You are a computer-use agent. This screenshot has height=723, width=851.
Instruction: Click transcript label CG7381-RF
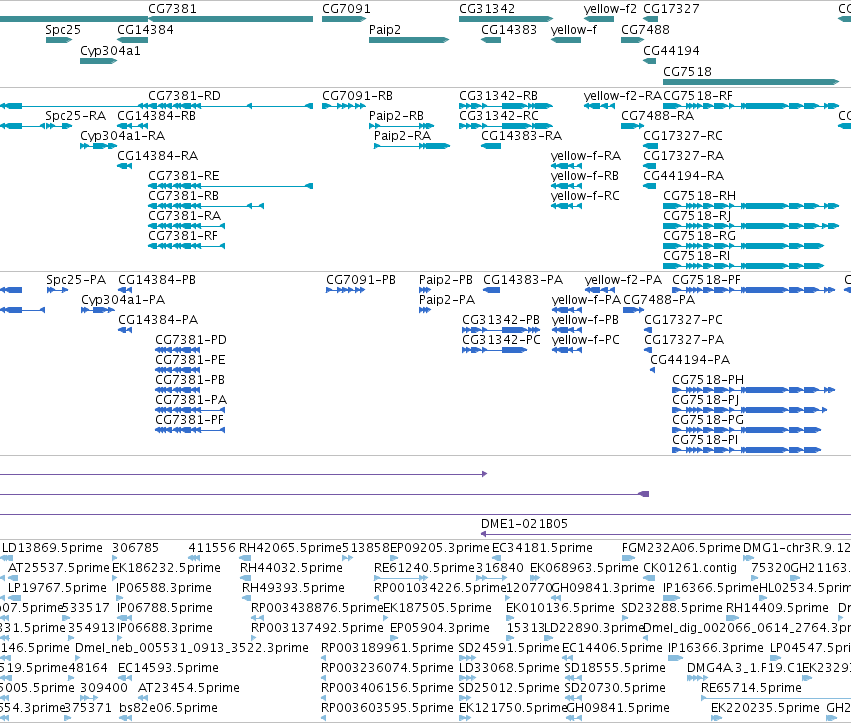click(183, 236)
